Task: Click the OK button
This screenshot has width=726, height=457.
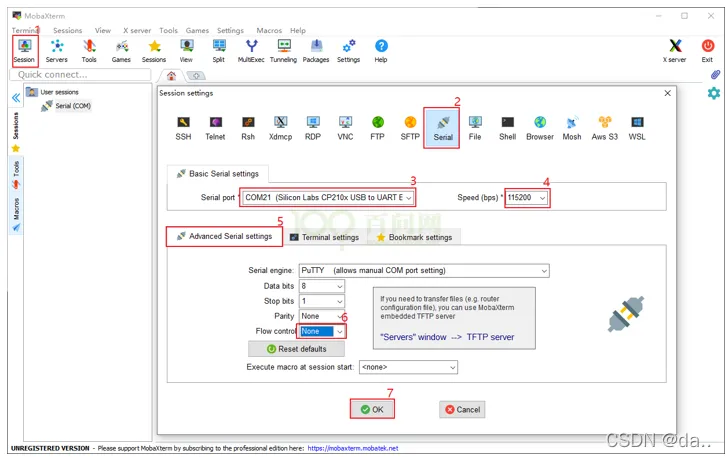Action: pyautogui.click(x=372, y=410)
